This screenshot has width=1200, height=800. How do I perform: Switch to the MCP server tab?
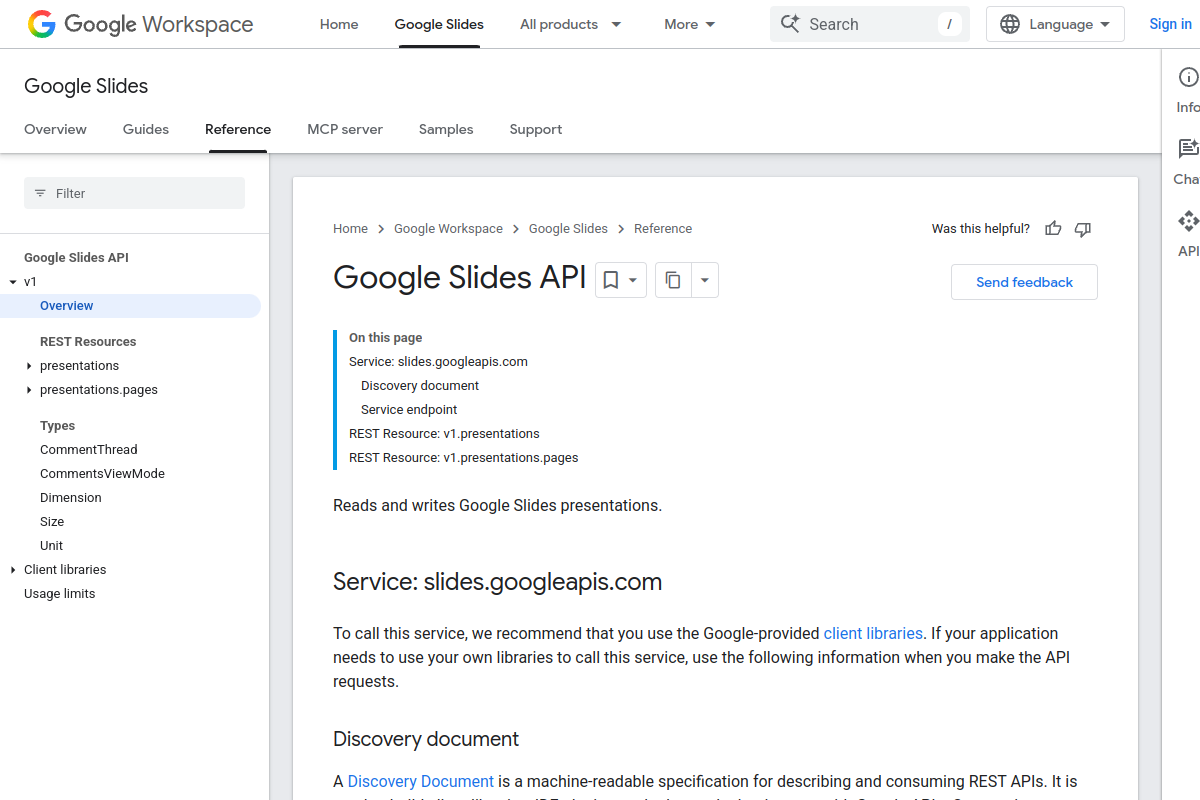[x=345, y=129]
